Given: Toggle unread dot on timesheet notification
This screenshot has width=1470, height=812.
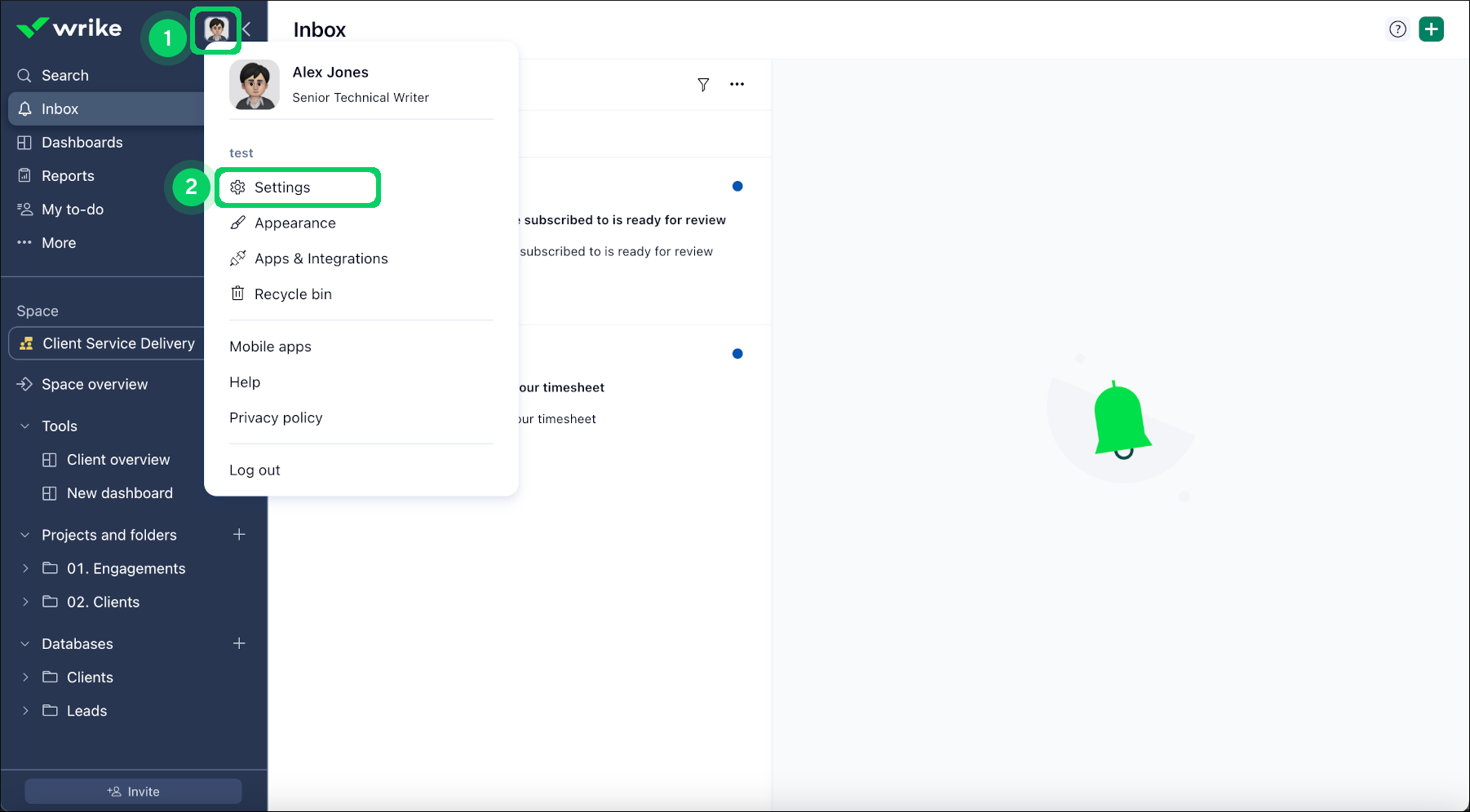Looking at the screenshot, I should point(737,353).
